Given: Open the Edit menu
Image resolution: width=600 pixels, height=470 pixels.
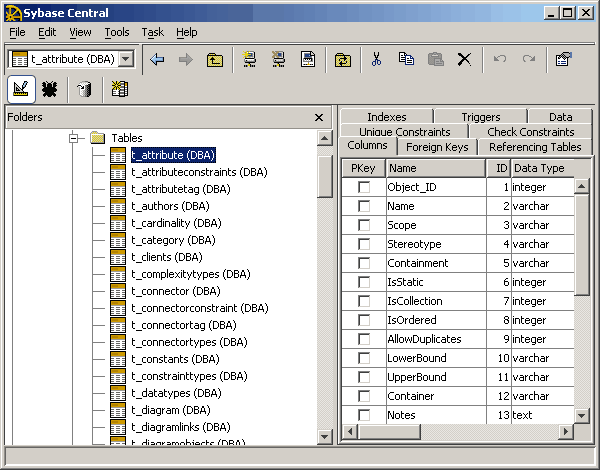Looking at the screenshot, I should [x=47, y=32].
